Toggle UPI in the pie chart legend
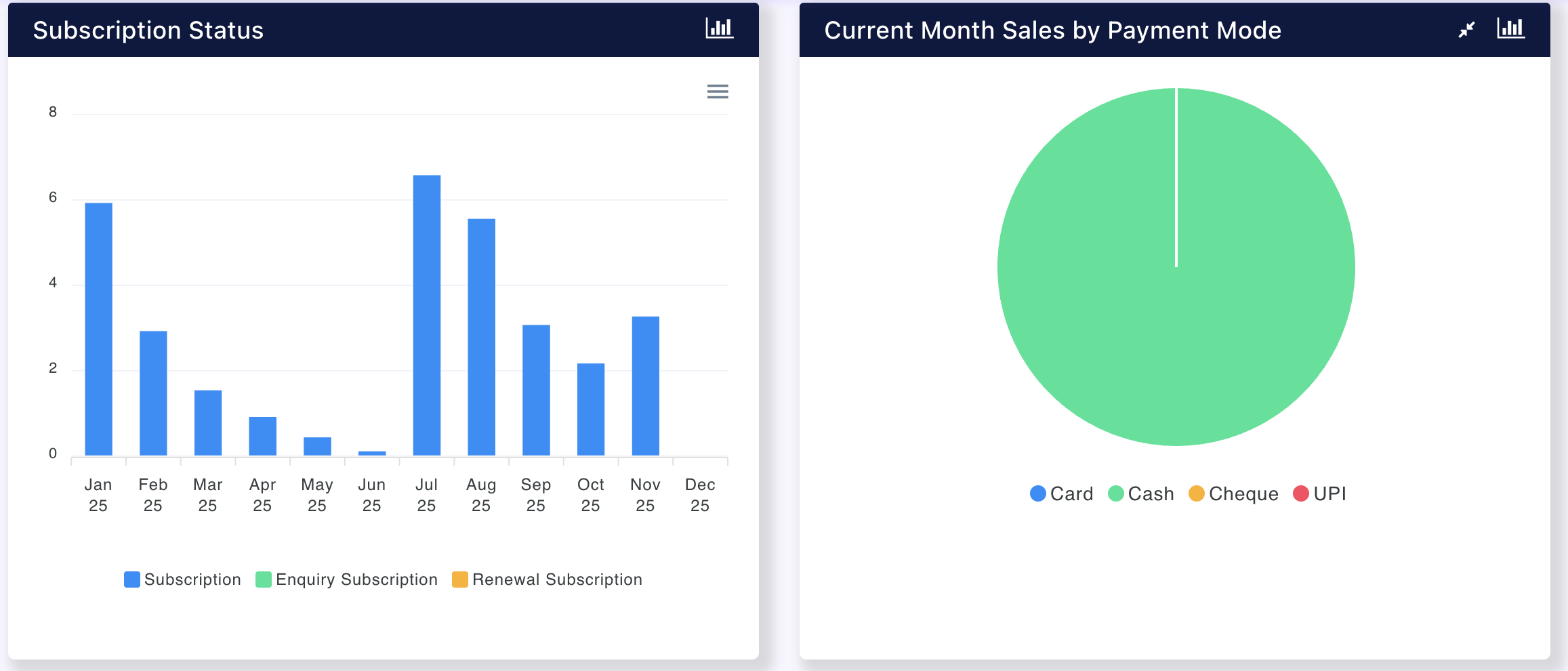This screenshot has width=1568, height=671. (1320, 493)
